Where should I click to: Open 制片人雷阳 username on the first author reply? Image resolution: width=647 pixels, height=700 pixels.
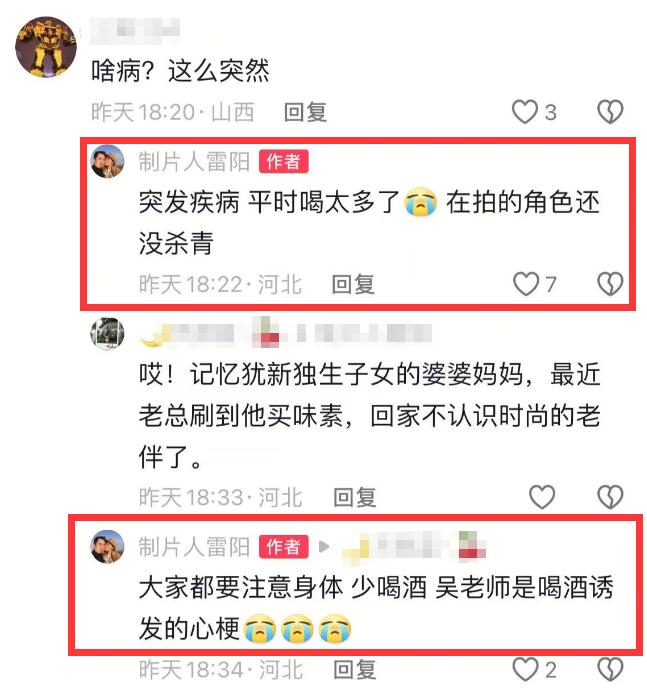pos(194,161)
